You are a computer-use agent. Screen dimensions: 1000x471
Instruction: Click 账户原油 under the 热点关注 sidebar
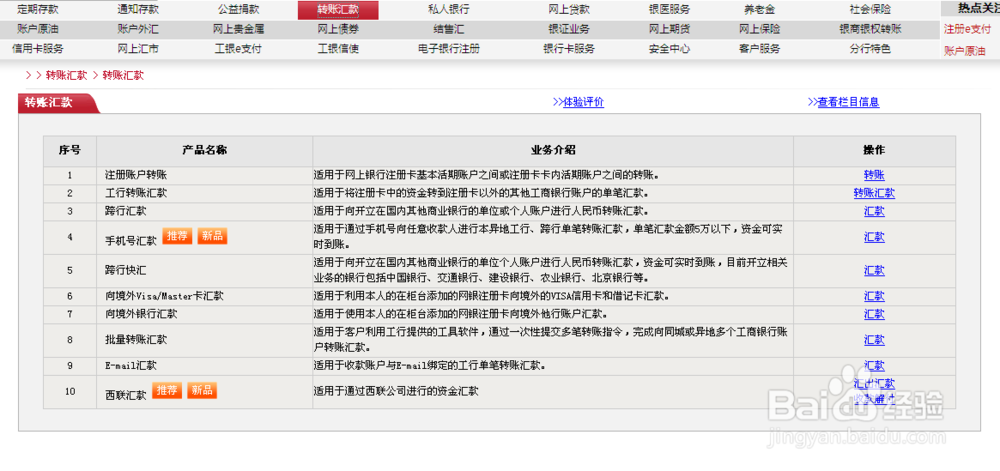964,52
